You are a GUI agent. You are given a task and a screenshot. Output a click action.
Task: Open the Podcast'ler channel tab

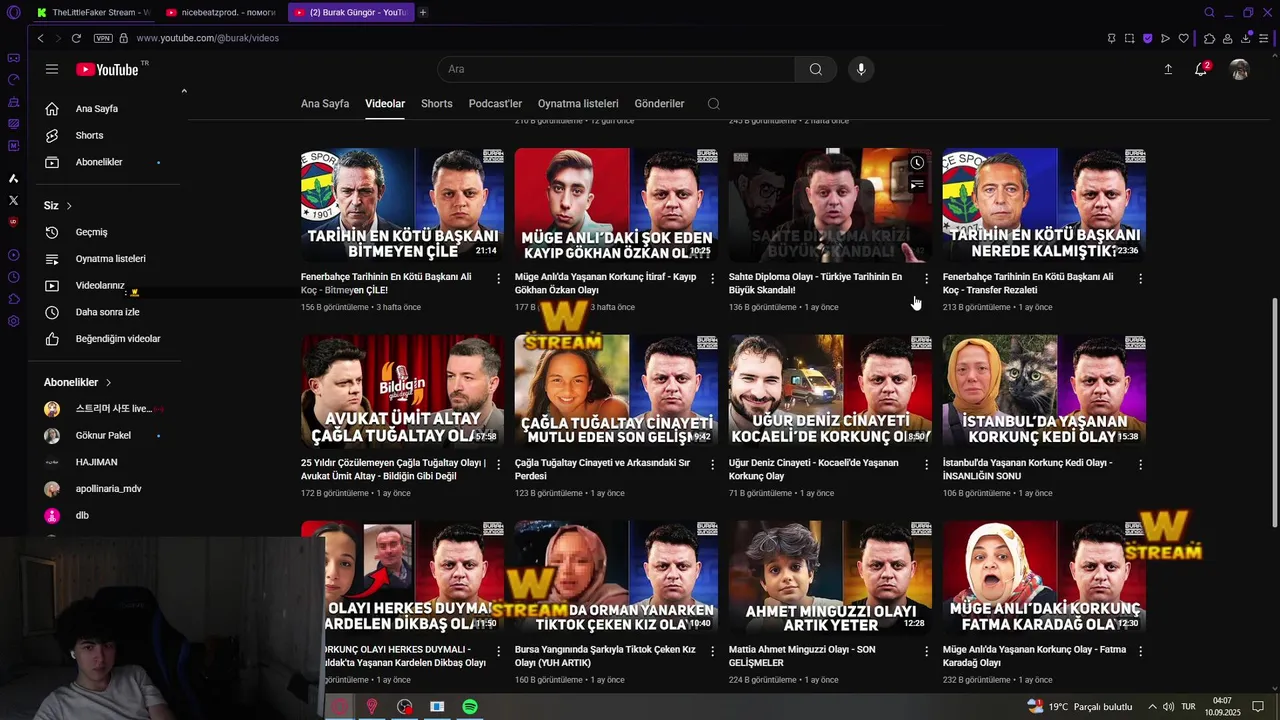[x=495, y=104]
